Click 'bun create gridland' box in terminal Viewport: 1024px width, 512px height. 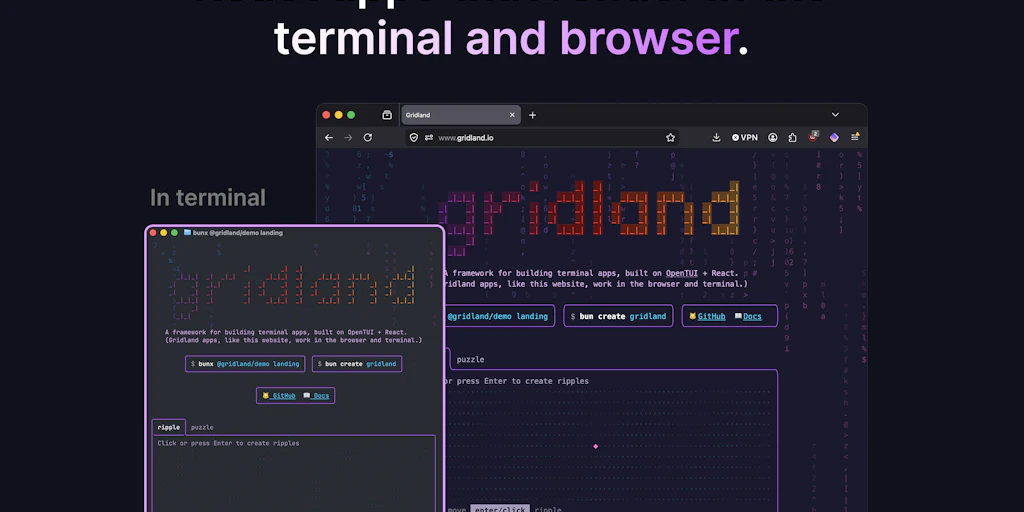tap(357, 364)
